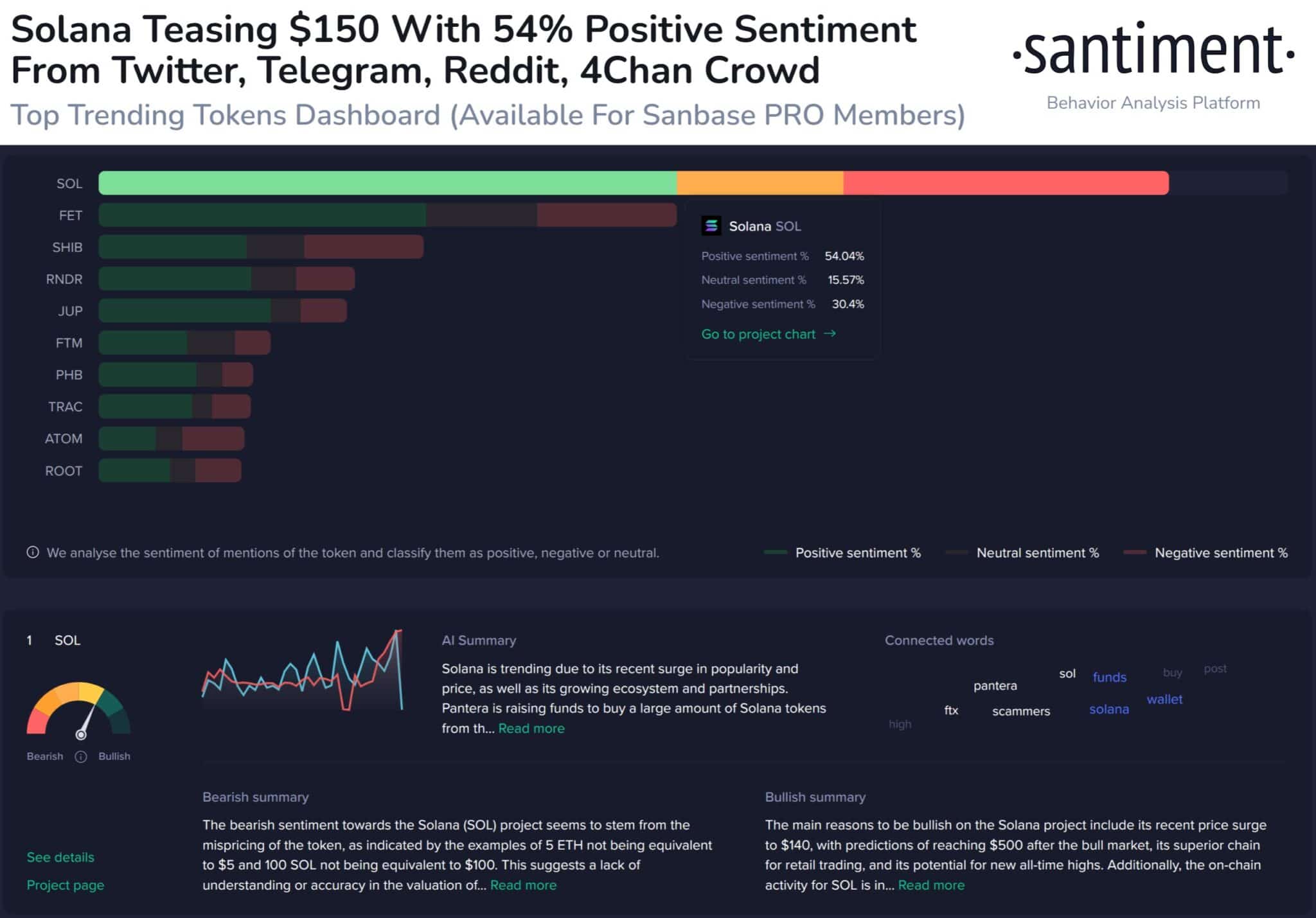This screenshot has height=918, width=1316.
Task: Open the Project page link
Action: [65, 885]
